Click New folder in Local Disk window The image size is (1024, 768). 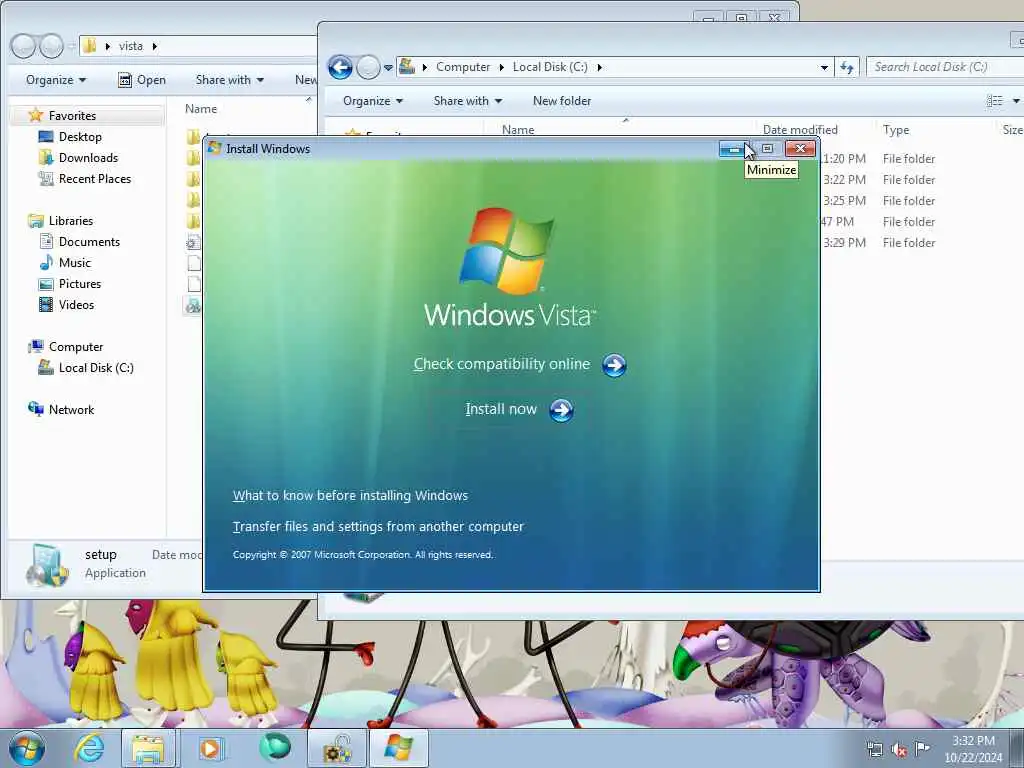tap(562, 101)
